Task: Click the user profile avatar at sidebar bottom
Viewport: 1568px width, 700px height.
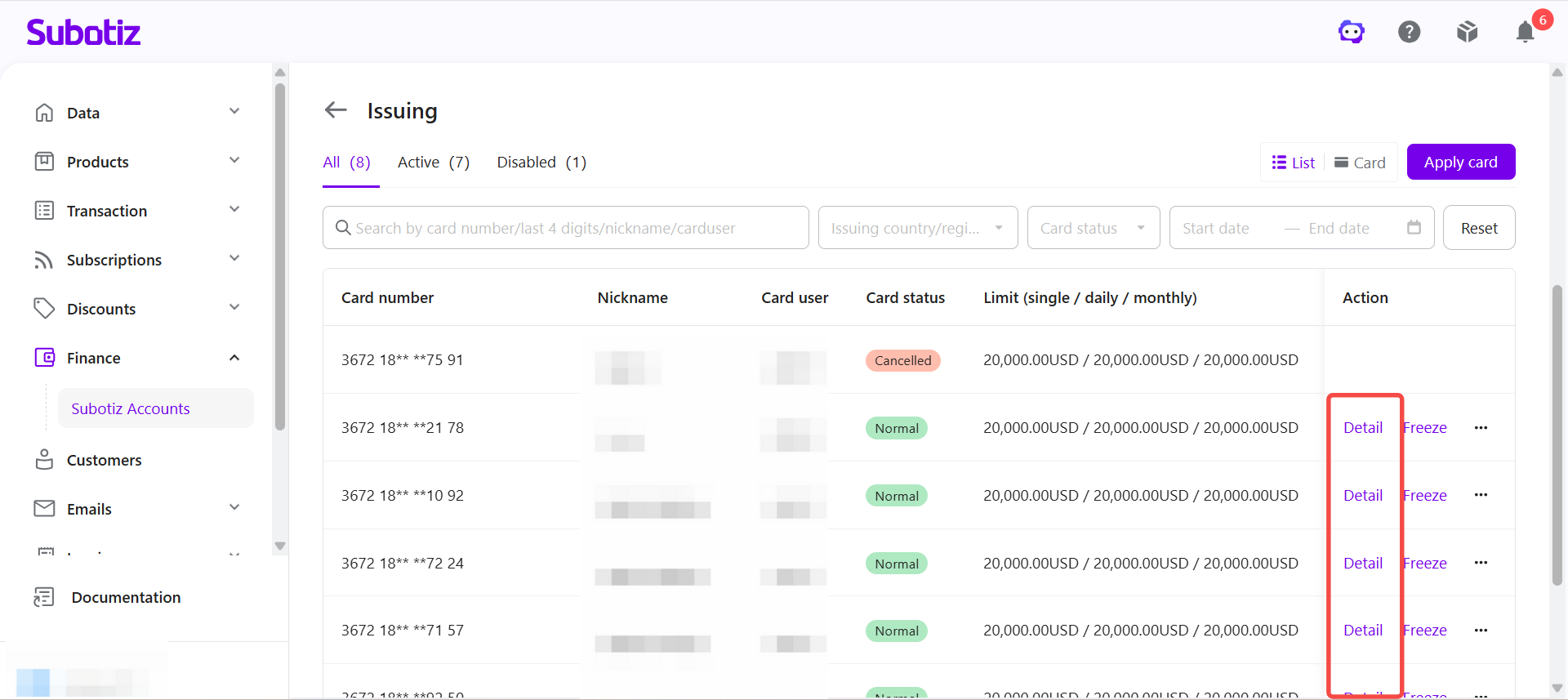Action: (33, 682)
